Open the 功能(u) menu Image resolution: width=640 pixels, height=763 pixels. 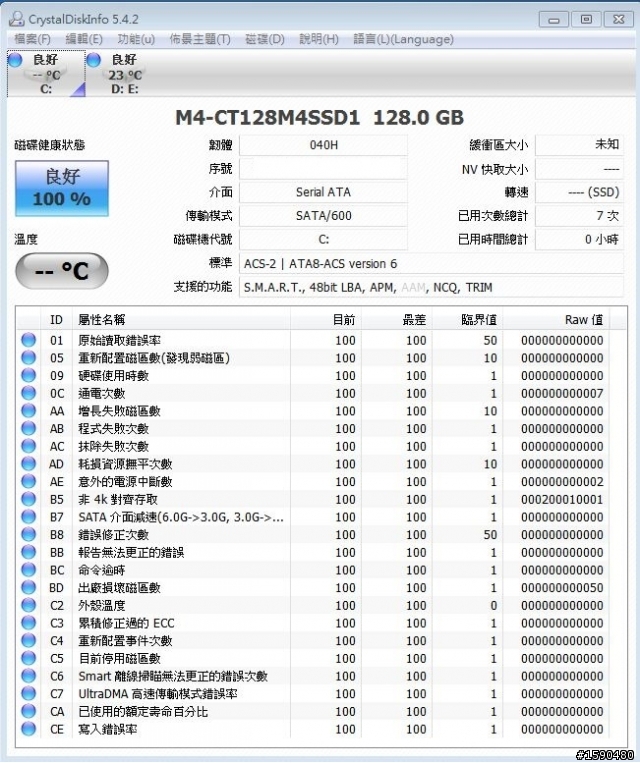136,39
